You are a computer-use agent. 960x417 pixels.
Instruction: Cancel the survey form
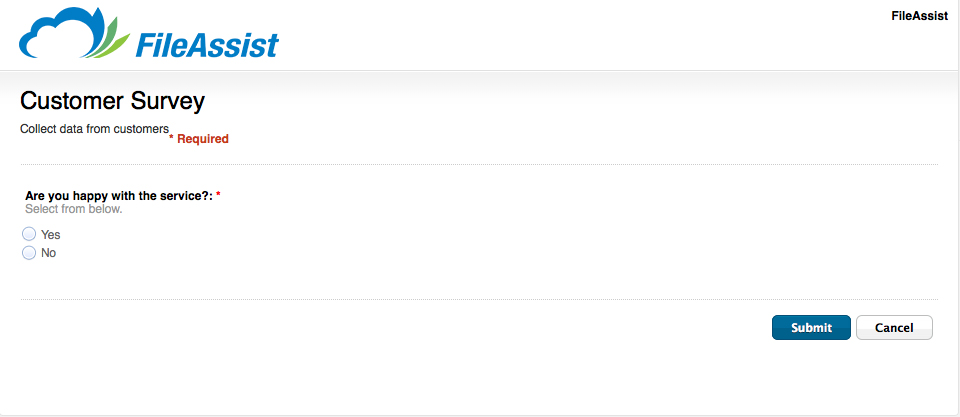[894, 328]
